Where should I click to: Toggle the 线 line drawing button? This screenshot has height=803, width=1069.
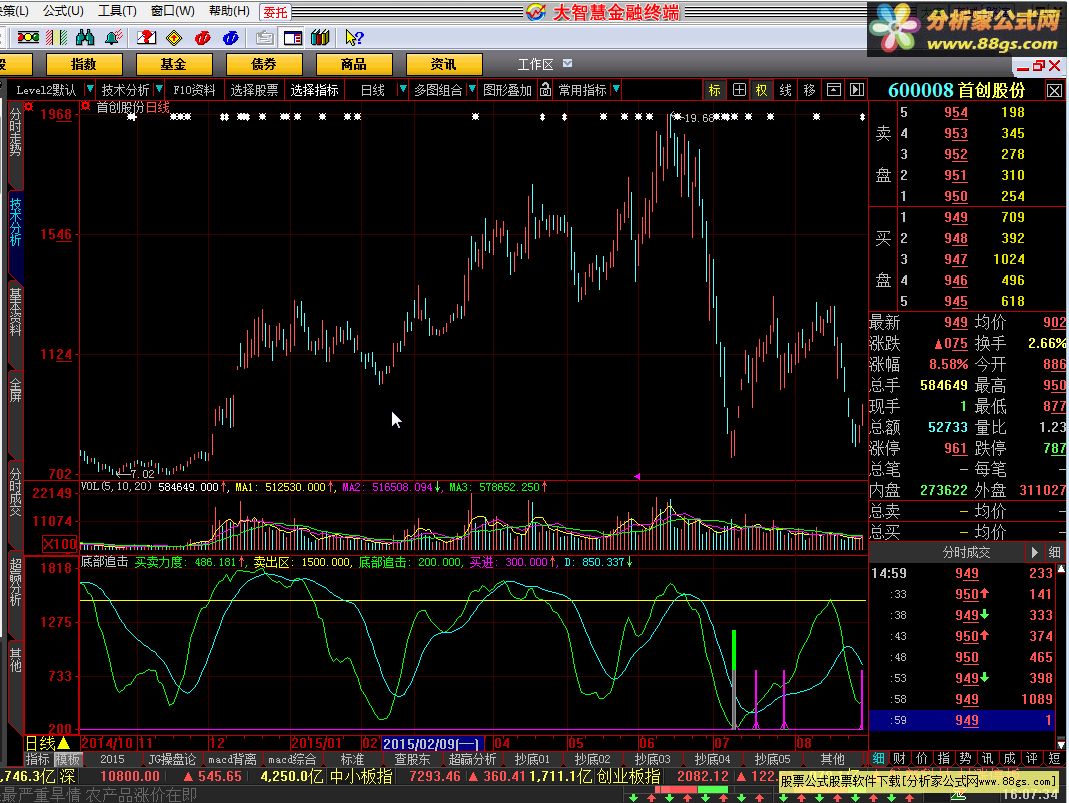click(785, 89)
